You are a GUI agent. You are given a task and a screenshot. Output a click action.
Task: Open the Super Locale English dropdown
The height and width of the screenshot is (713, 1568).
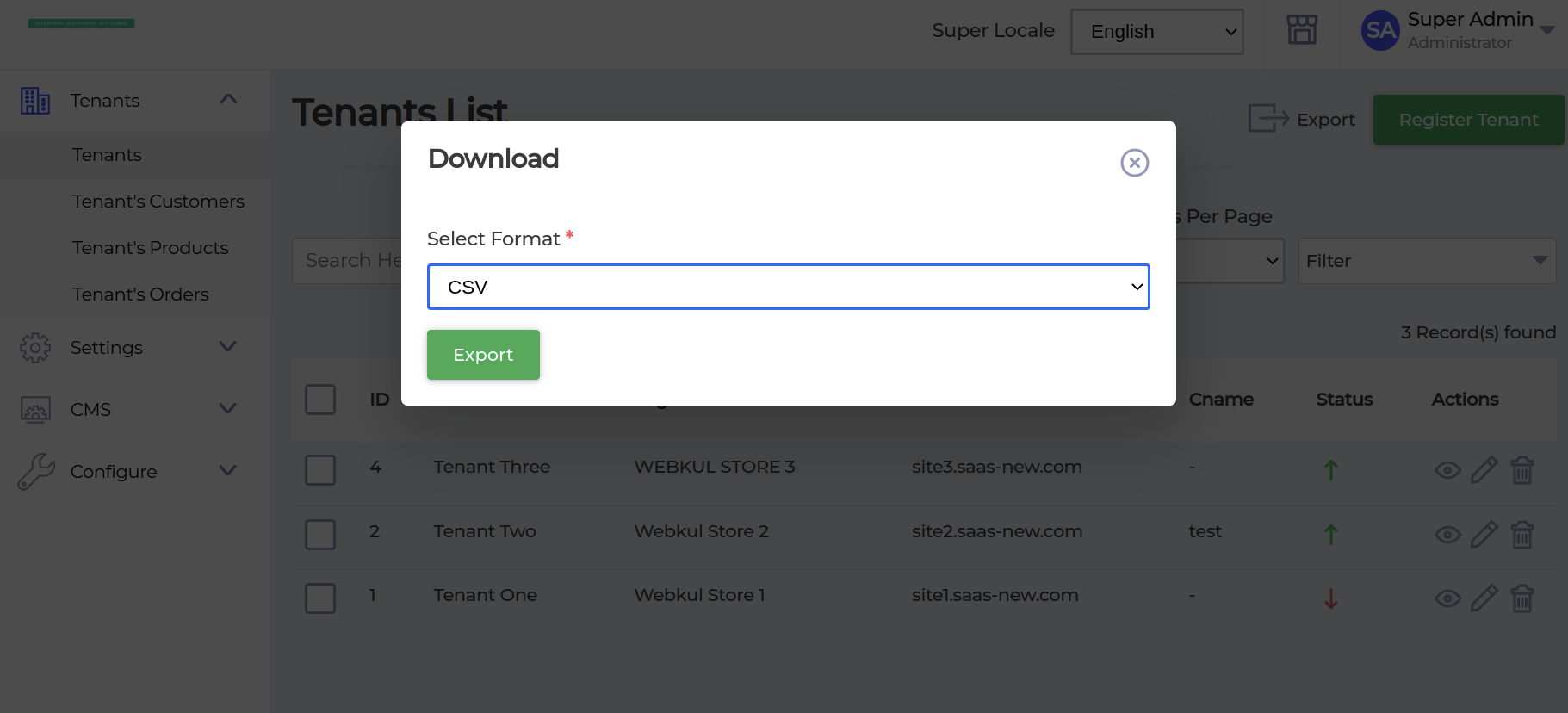1156,32
